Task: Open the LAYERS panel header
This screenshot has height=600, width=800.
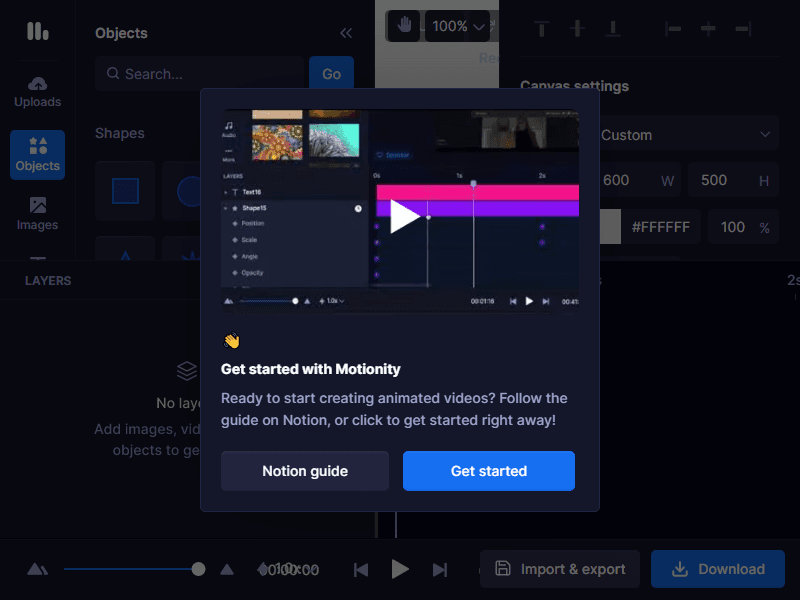Action: coord(47,280)
